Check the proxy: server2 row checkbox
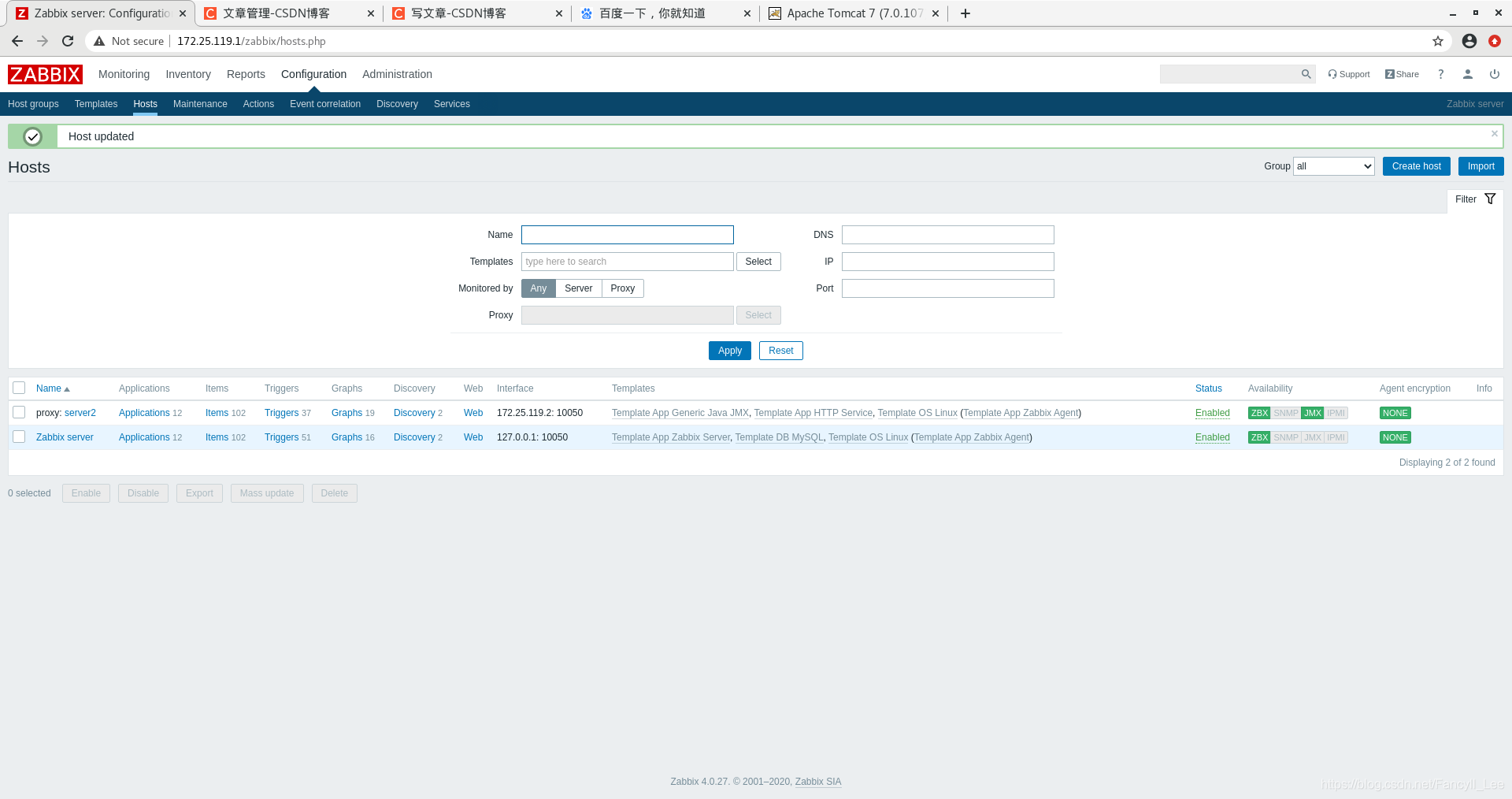The height and width of the screenshot is (799, 1512). coord(19,412)
